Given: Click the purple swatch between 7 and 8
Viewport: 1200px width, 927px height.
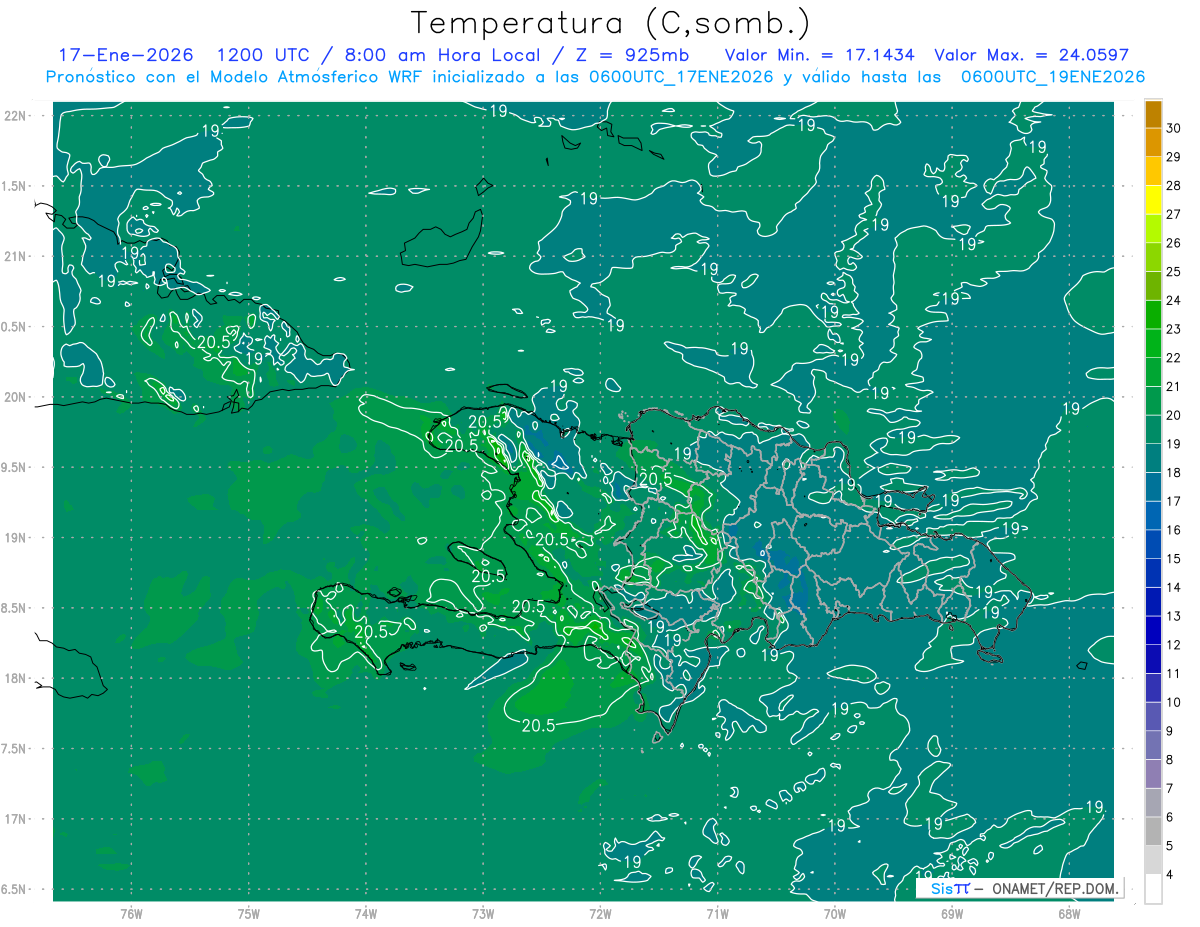Looking at the screenshot, I should 1153,774.
